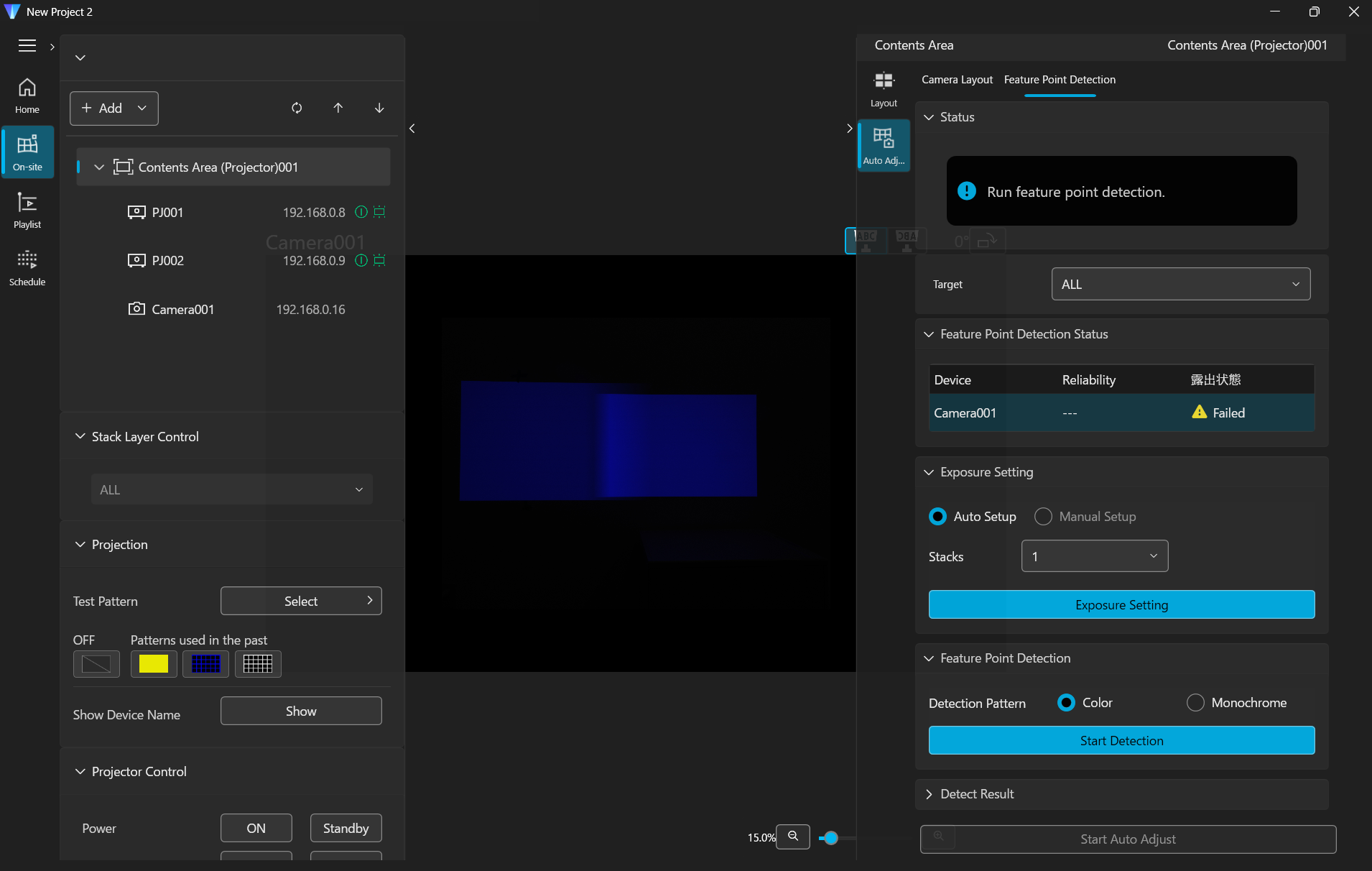Click the blue Exposure Setting button
The width and height of the screenshot is (1372, 871).
(x=1121, y=605)
